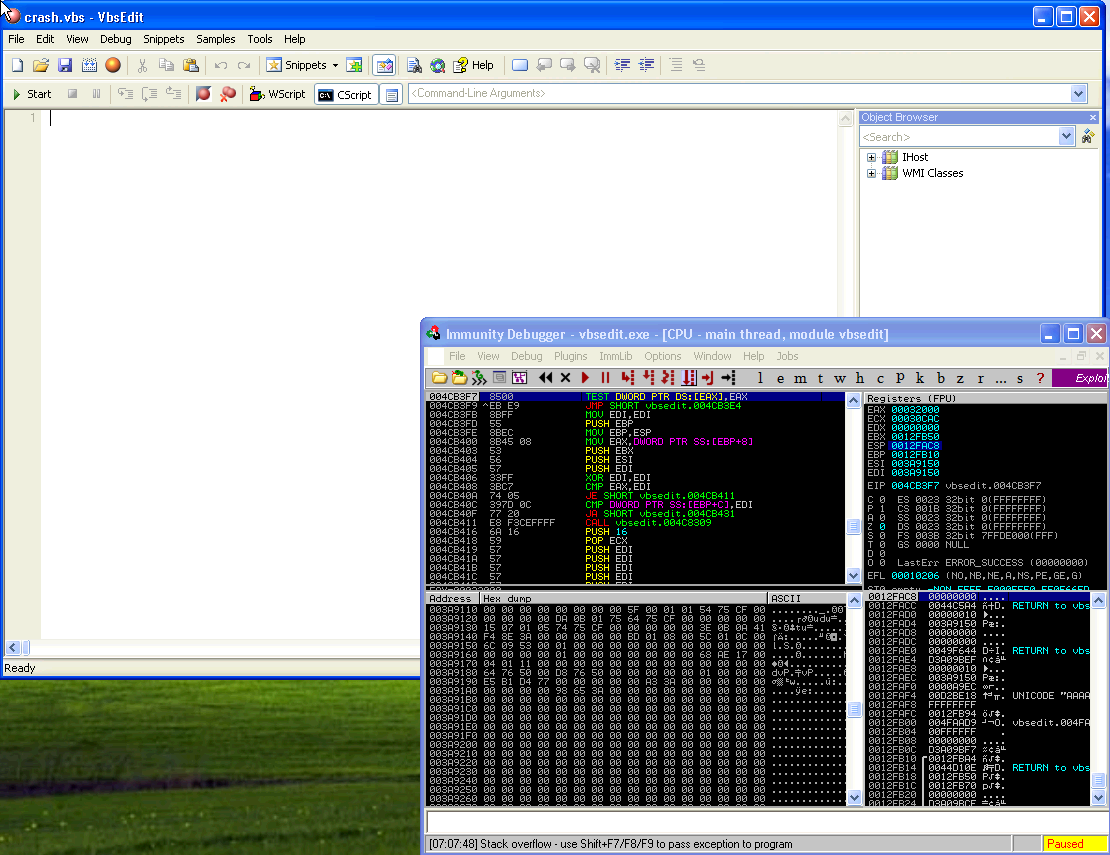
Task: Open the VbsEdit Tools menu
Action: [x=260, y=39]
